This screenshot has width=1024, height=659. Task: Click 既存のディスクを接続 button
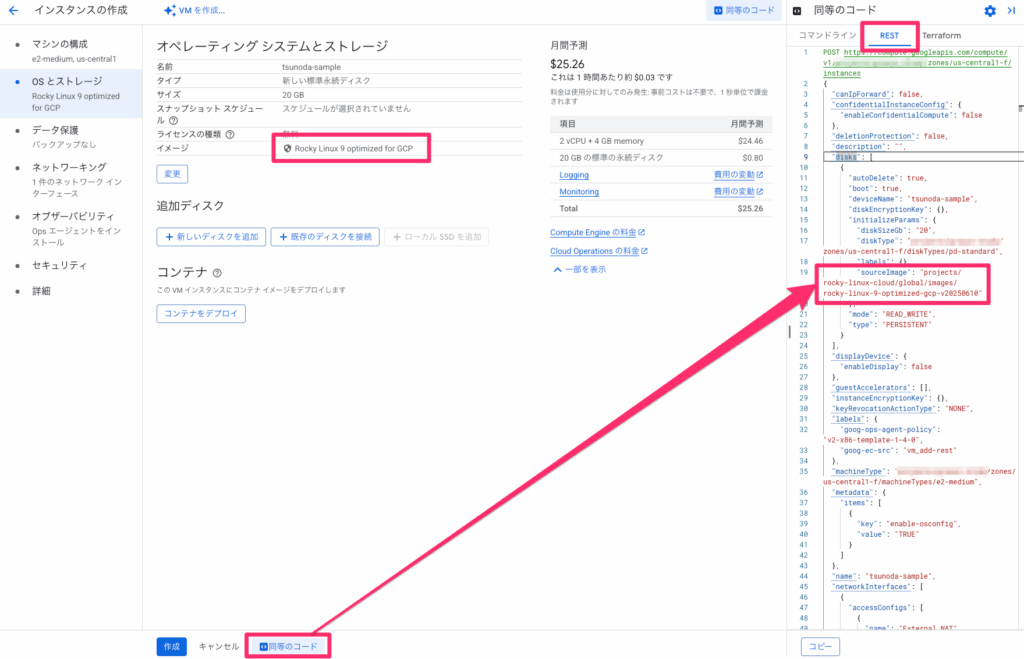[x=325, y=236]
